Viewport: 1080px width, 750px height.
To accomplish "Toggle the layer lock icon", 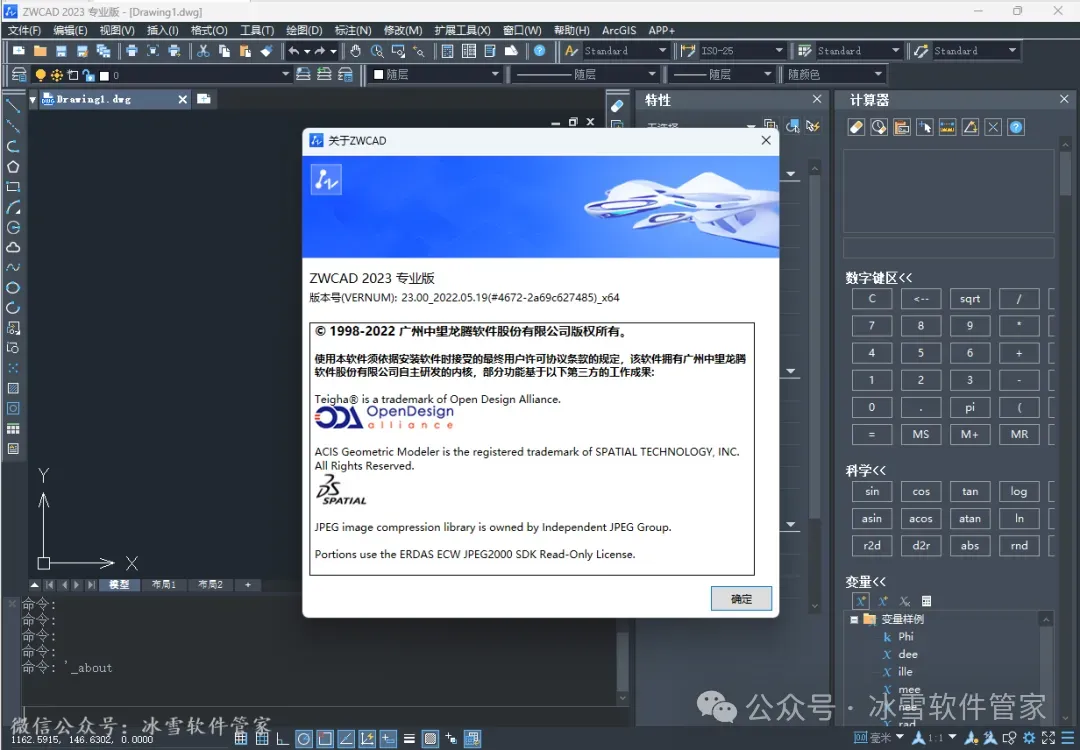I will pyautogui.click(x=88, y=75).
